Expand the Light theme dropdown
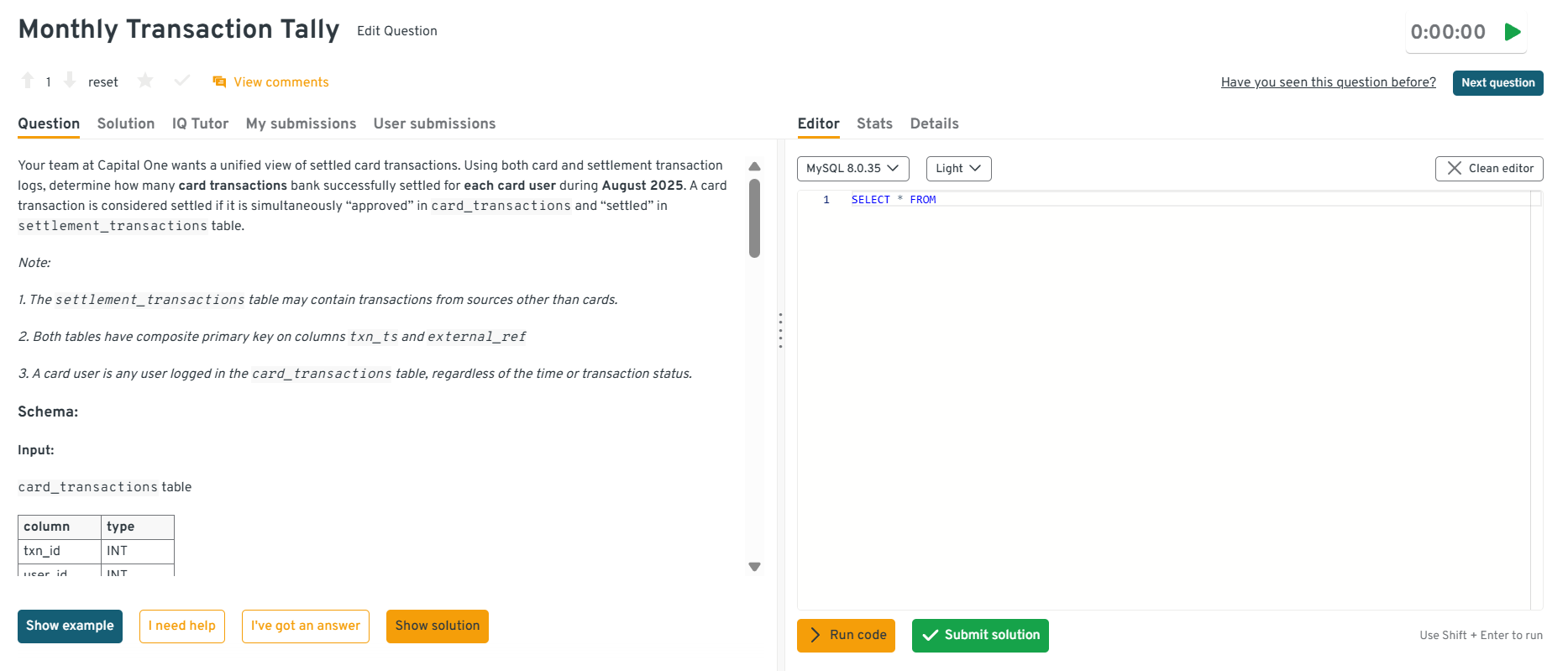This screenshot has height=671, width=1568. tap(958, 169)
